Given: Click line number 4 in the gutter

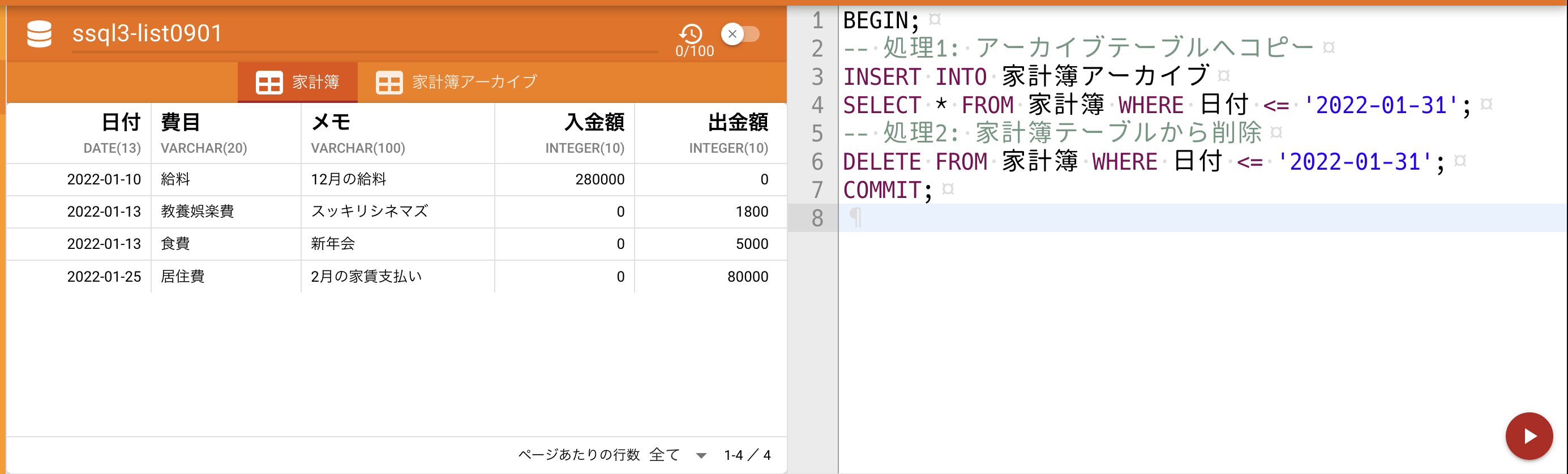Looking at the screenshot, I should (x=817, y=105).
